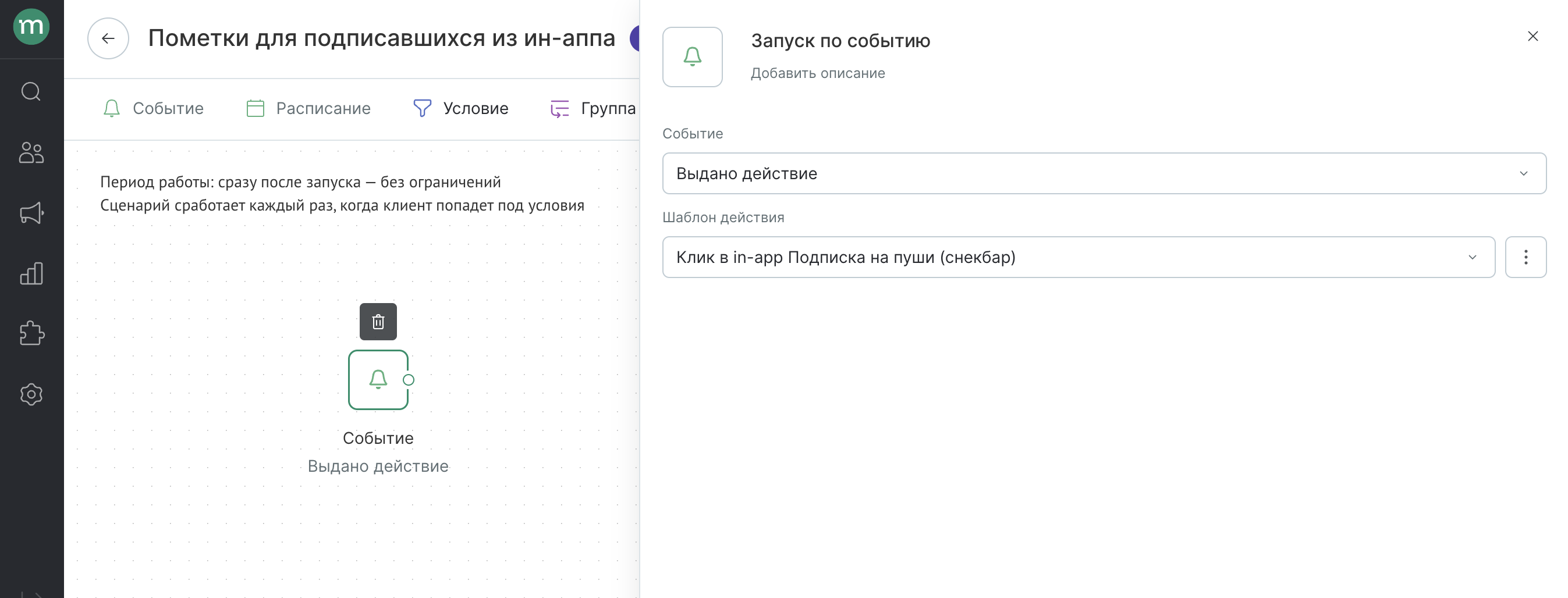Open the Событие dropdown Выдано действие

1104,173
